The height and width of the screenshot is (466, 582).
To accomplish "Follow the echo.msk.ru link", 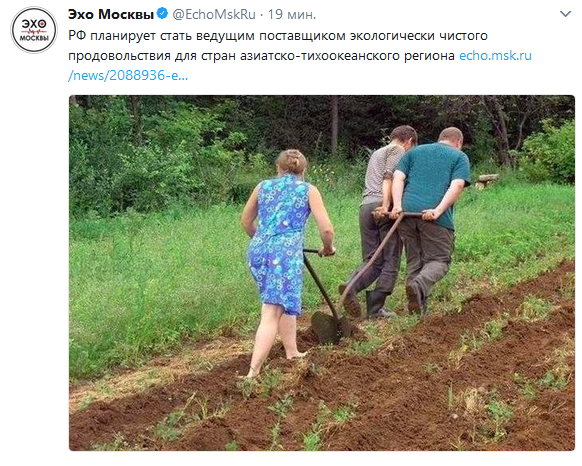I will point(495,55).
